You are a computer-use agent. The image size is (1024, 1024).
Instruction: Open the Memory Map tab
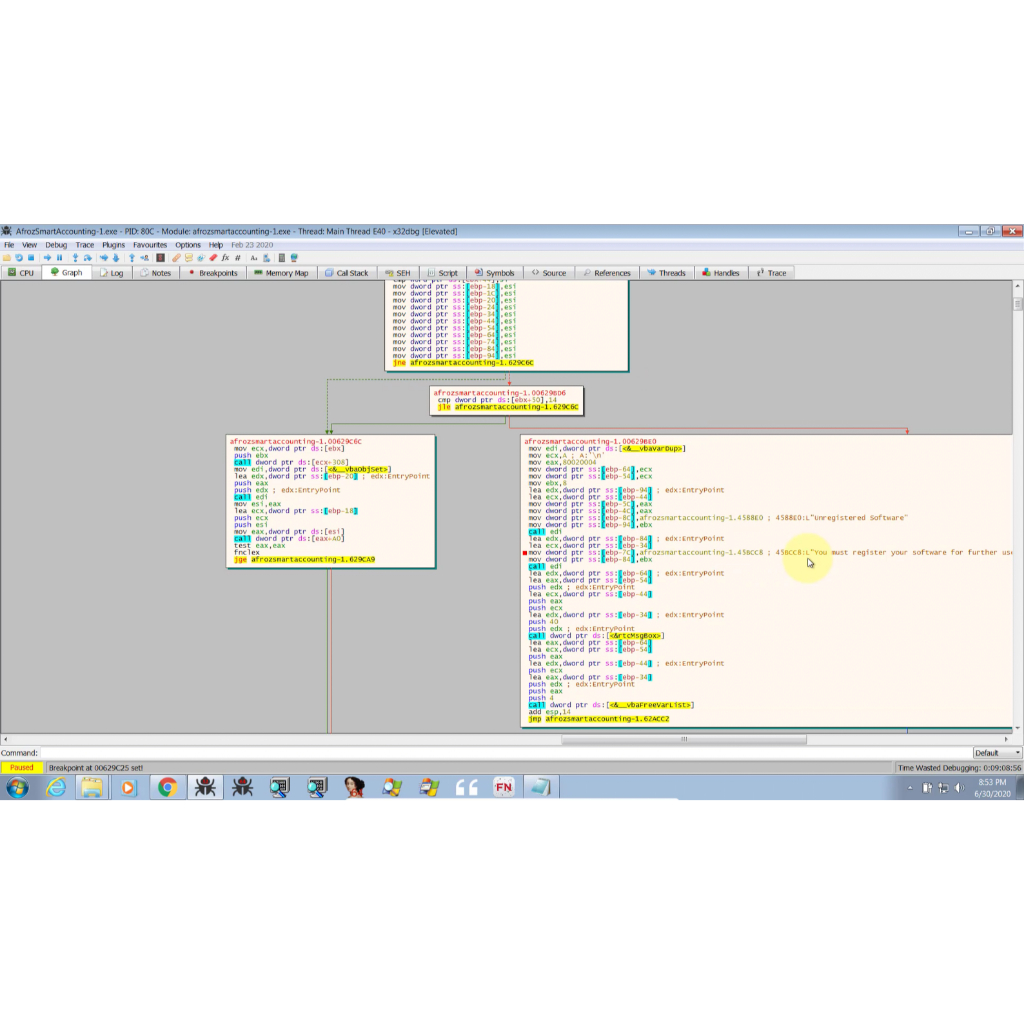tap(281, 273)
